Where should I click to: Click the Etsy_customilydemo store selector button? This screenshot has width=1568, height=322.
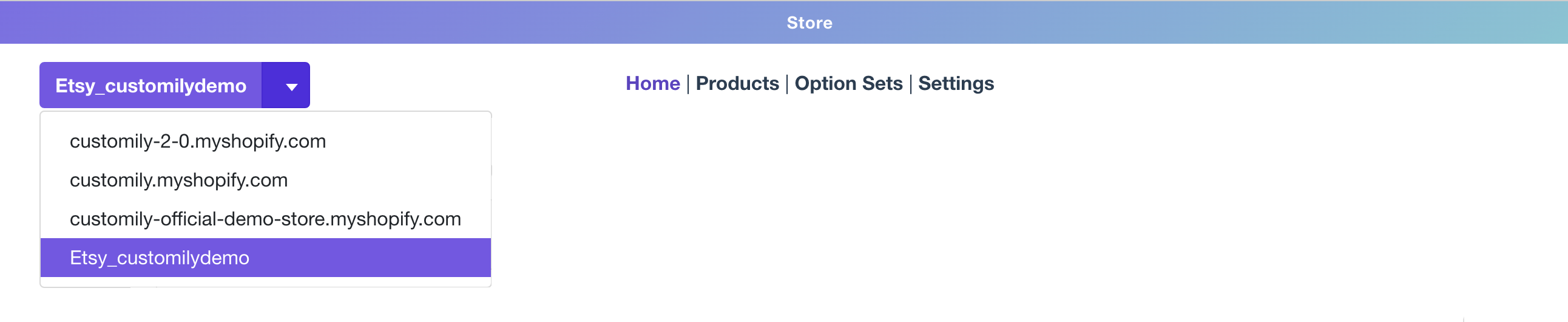click(x=150, y=86)
